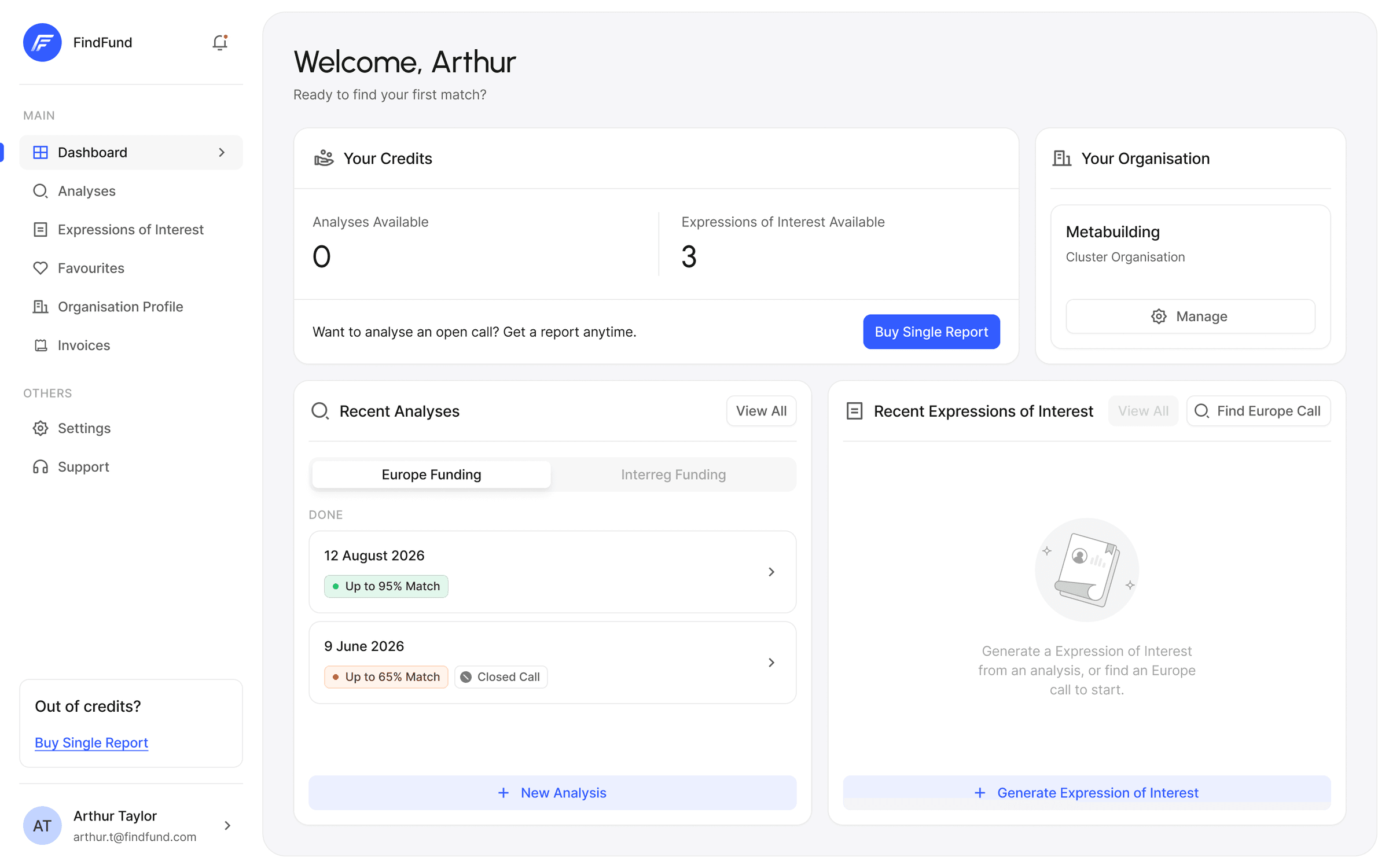Click the New Analysis button
The image size is (1389, 868).
click(x=552, y=793)
